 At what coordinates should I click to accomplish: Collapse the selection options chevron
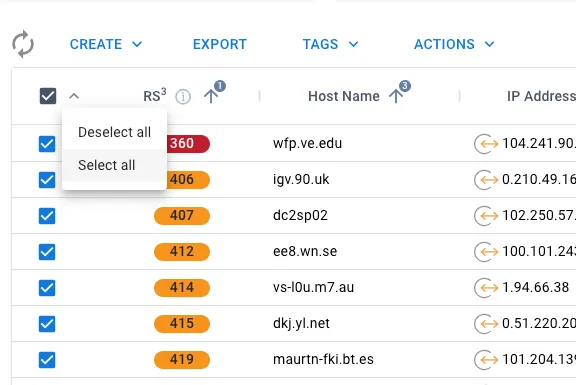click(x=74, y=96)
